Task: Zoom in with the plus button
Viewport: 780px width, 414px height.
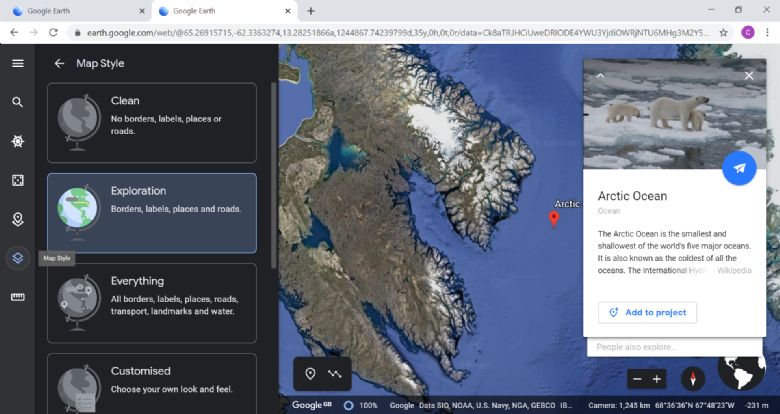Action: point(657,379)
